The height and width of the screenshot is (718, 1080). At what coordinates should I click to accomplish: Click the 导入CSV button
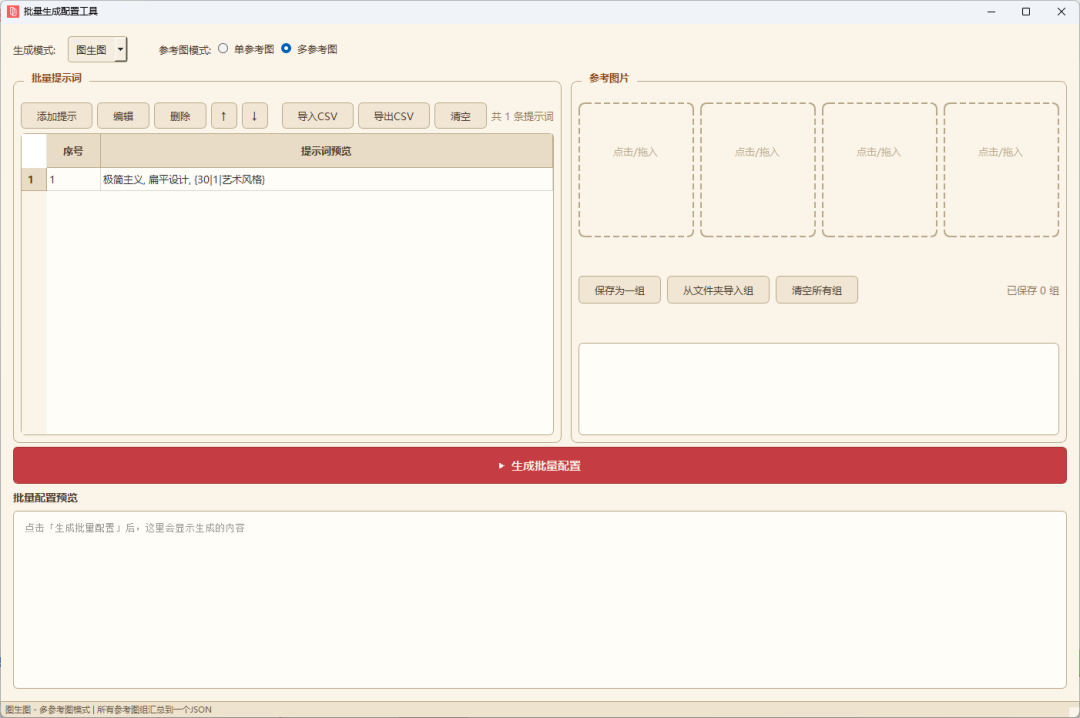318,116
